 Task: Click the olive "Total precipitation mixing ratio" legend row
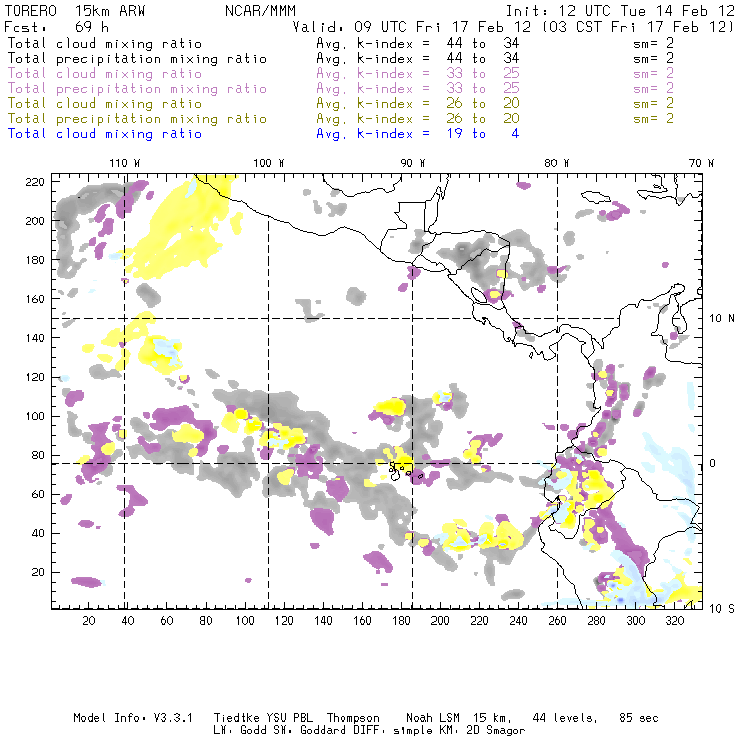pos(137,118)
